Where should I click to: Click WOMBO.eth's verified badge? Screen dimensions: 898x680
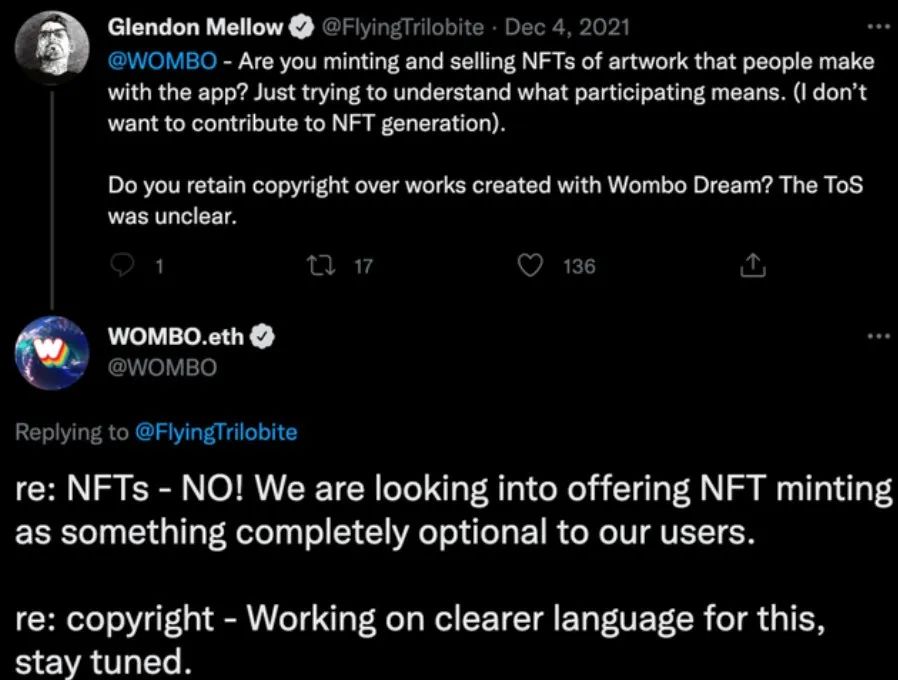pyautogui.click(x=262, y=337)
